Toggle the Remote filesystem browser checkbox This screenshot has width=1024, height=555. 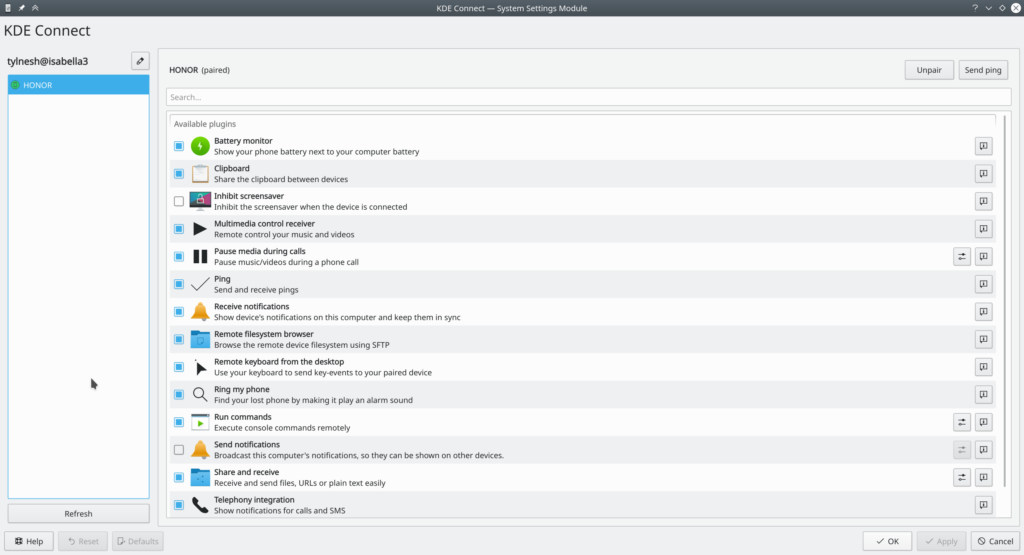point(179,340)
